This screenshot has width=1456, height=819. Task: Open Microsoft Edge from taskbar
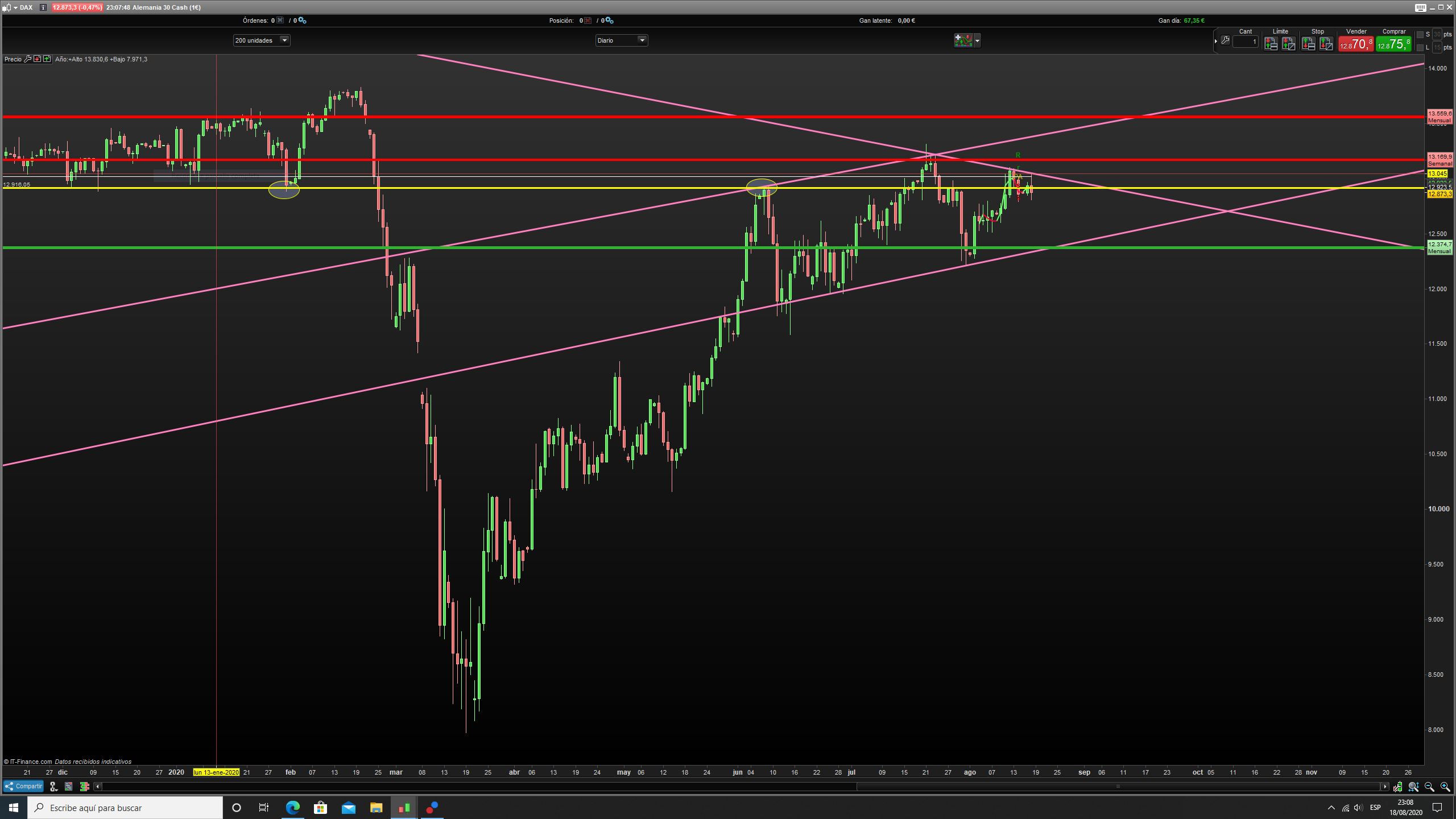292,808
